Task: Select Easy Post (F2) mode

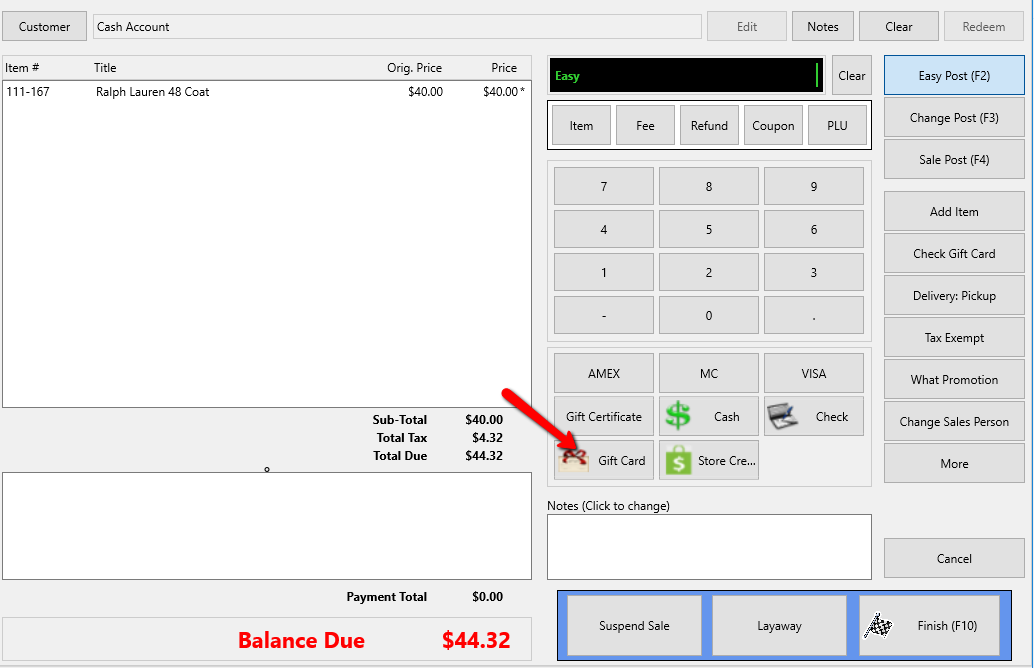Action: [x=954, y=75]
